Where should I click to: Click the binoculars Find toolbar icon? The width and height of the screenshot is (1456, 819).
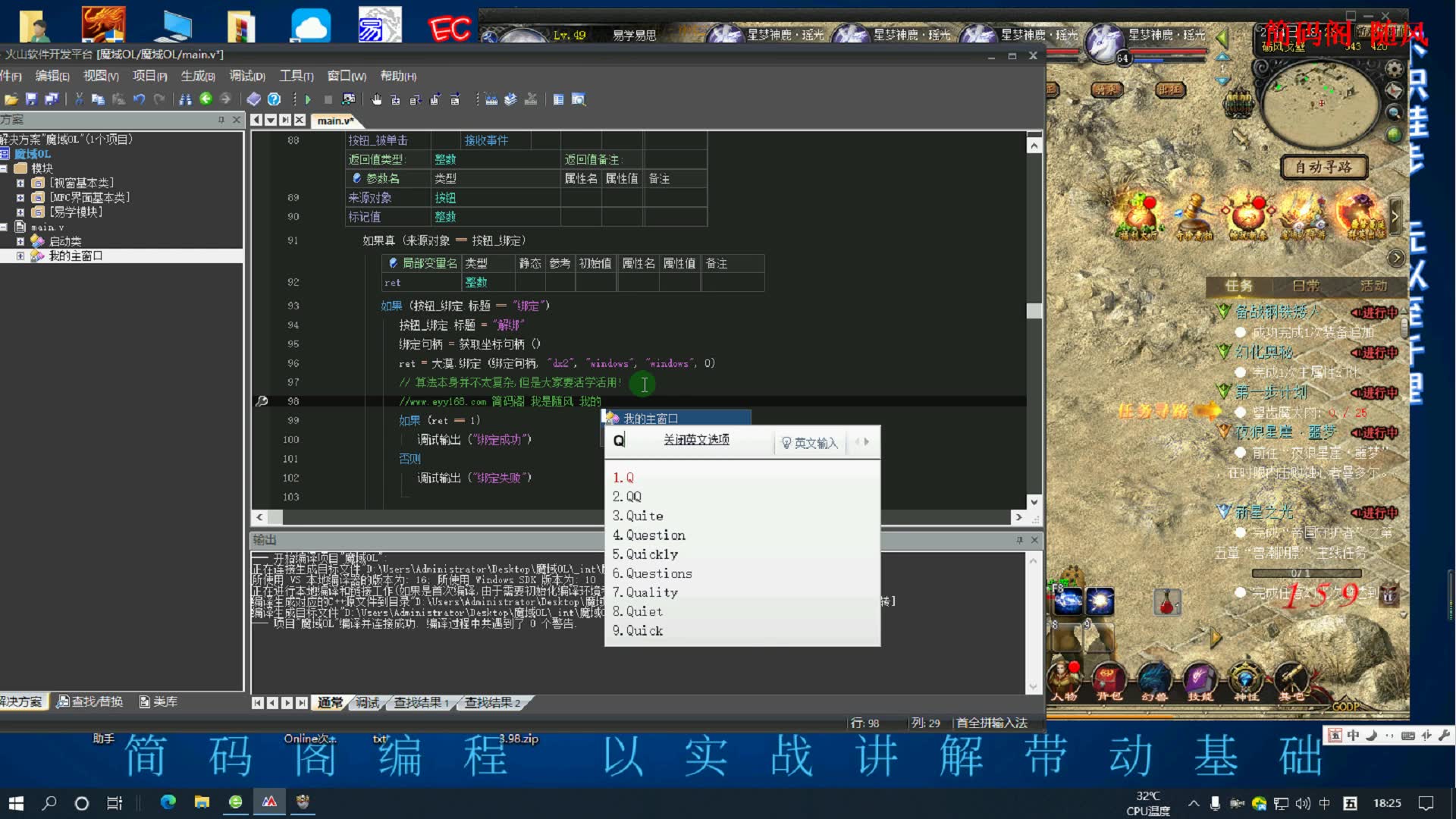186,99
